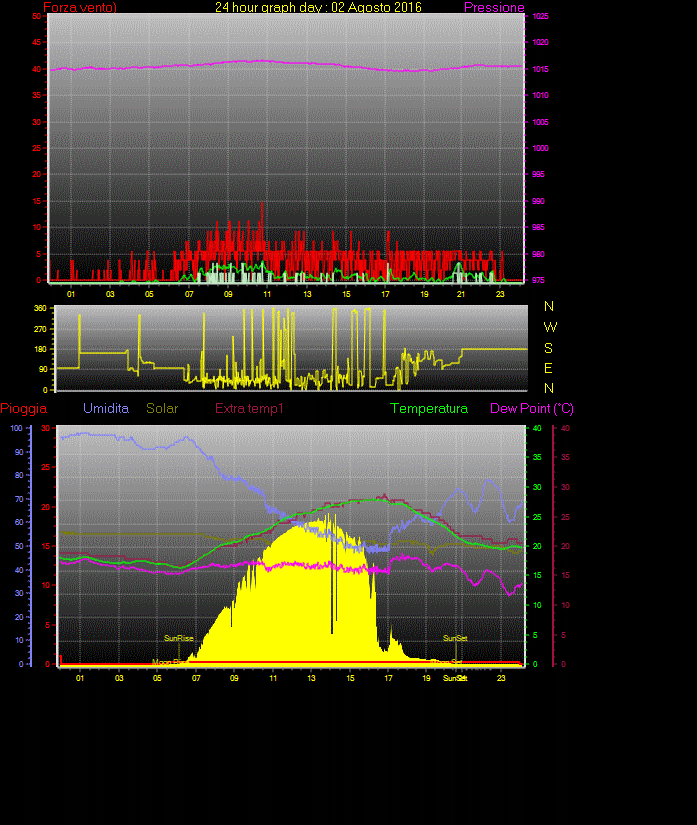Click the 1025 pressure axis value

(540, 16)
